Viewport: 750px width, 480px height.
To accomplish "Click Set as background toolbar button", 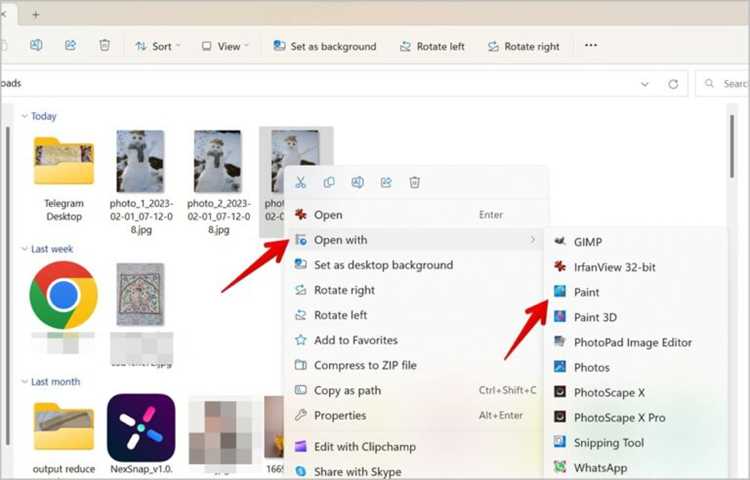I will coord(324,46).
